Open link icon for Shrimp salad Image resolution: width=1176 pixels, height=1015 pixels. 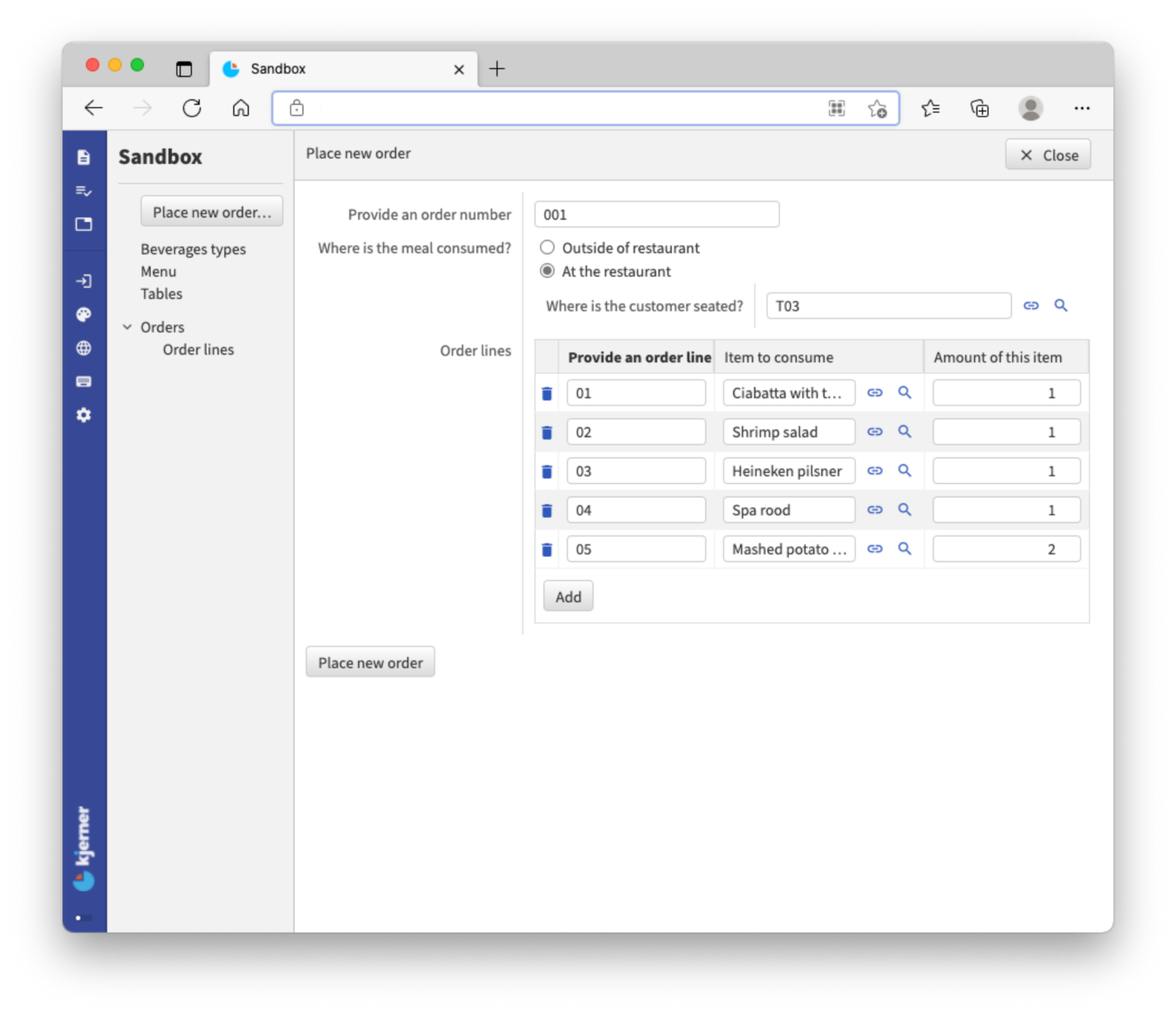click(875, 431)
